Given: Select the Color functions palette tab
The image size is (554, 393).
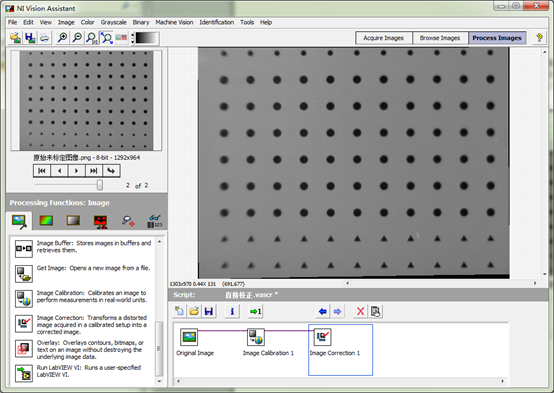Looking at the screenshot, I should click(x=46, y=221).
